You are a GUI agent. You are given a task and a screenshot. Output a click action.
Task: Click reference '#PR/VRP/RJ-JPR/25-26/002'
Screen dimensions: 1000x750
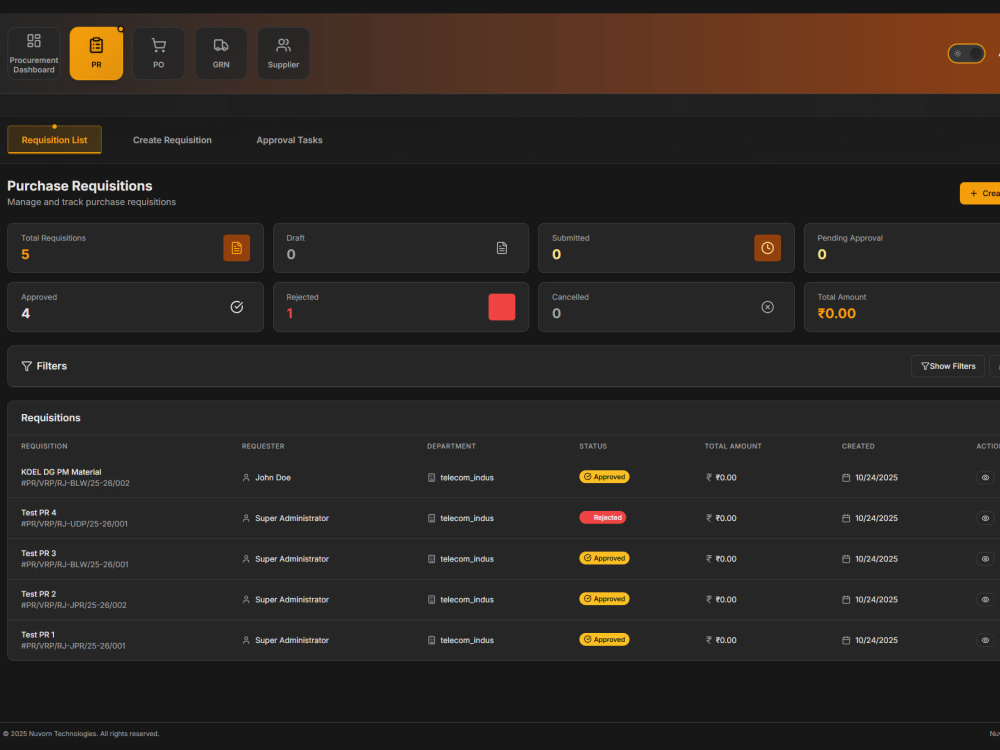pyautogui.click(x=74, y=605)
